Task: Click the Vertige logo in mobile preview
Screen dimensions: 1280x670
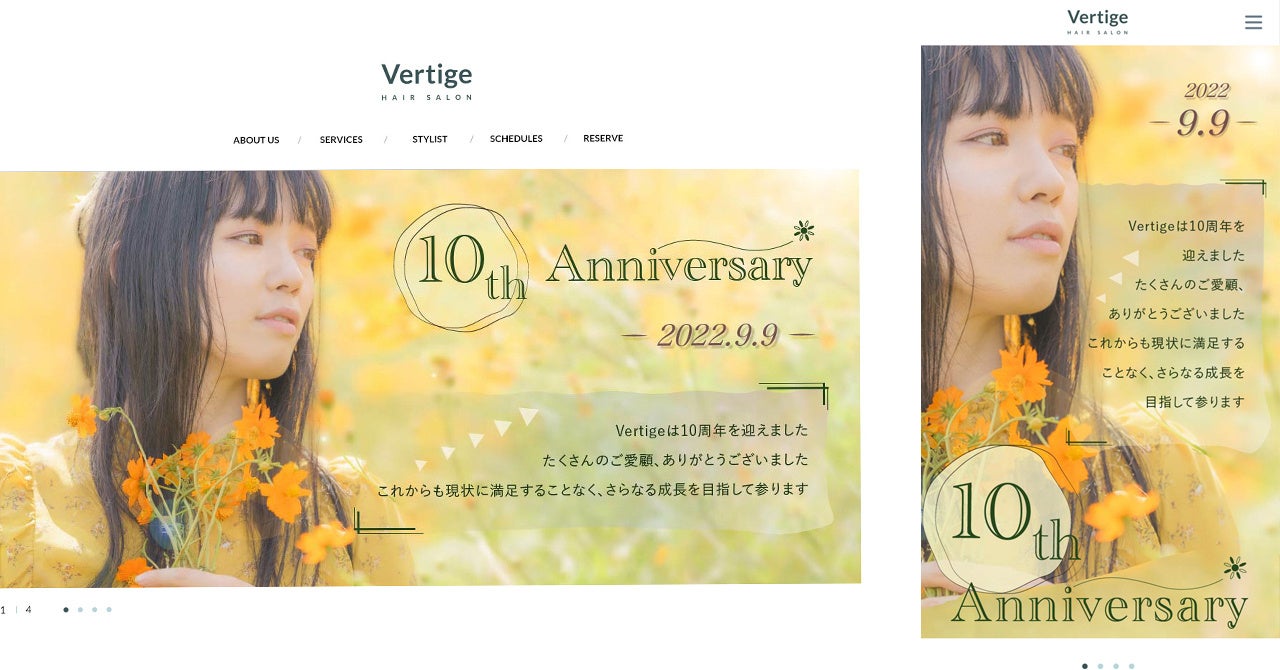Action: (x=1097, y=22)
